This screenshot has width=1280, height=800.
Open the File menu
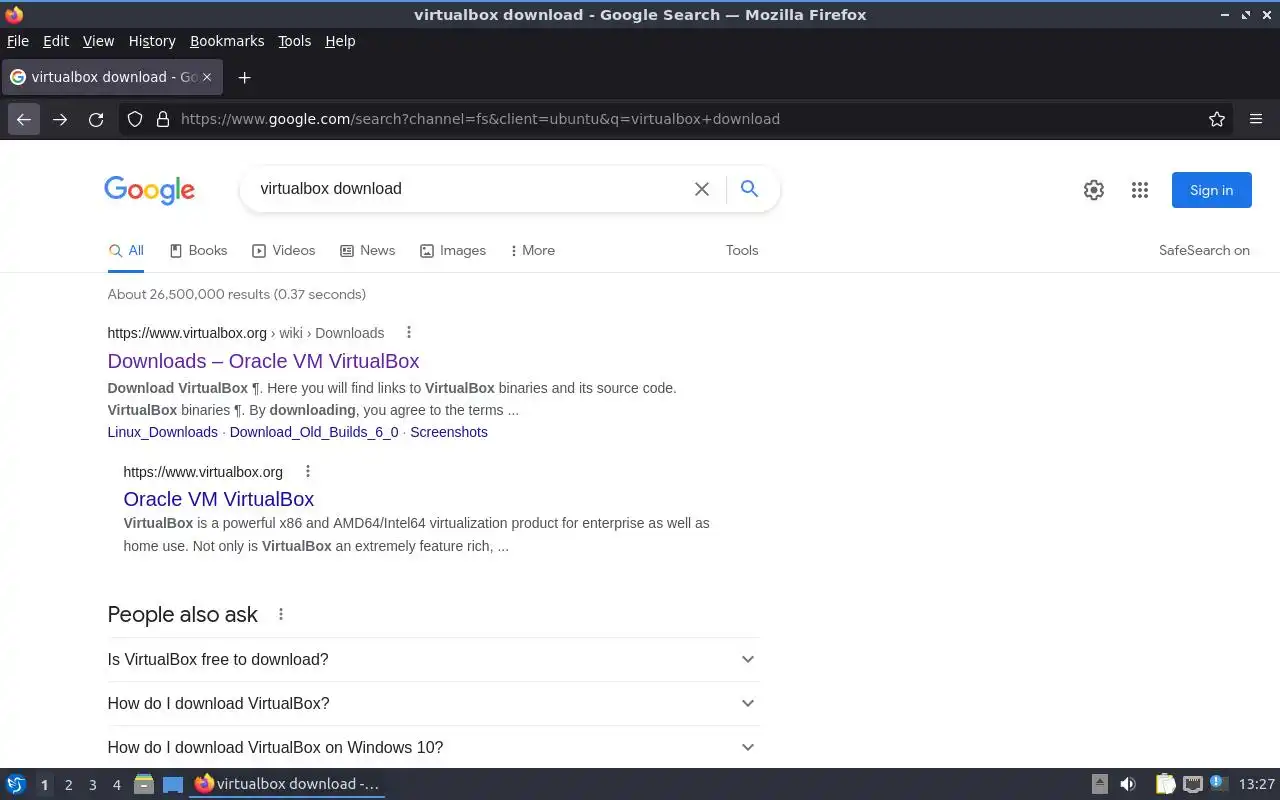coord(18,41)
